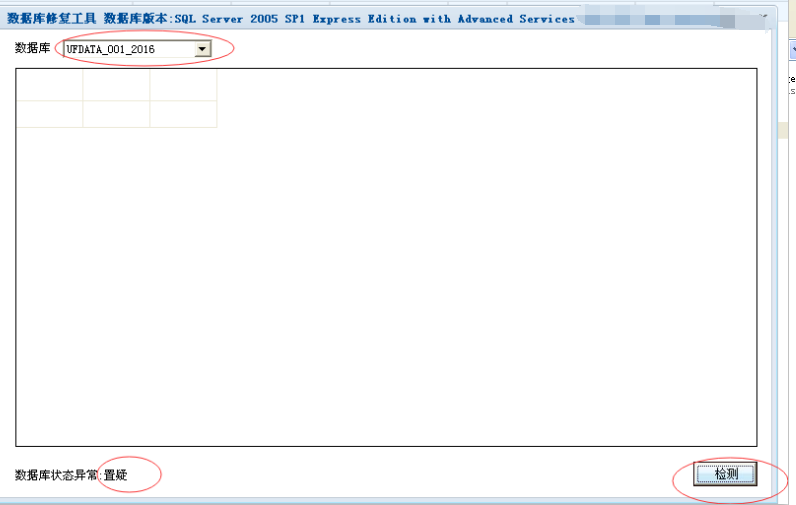
Task: Click the first cell in grid's second row
Action: point(49,114)
